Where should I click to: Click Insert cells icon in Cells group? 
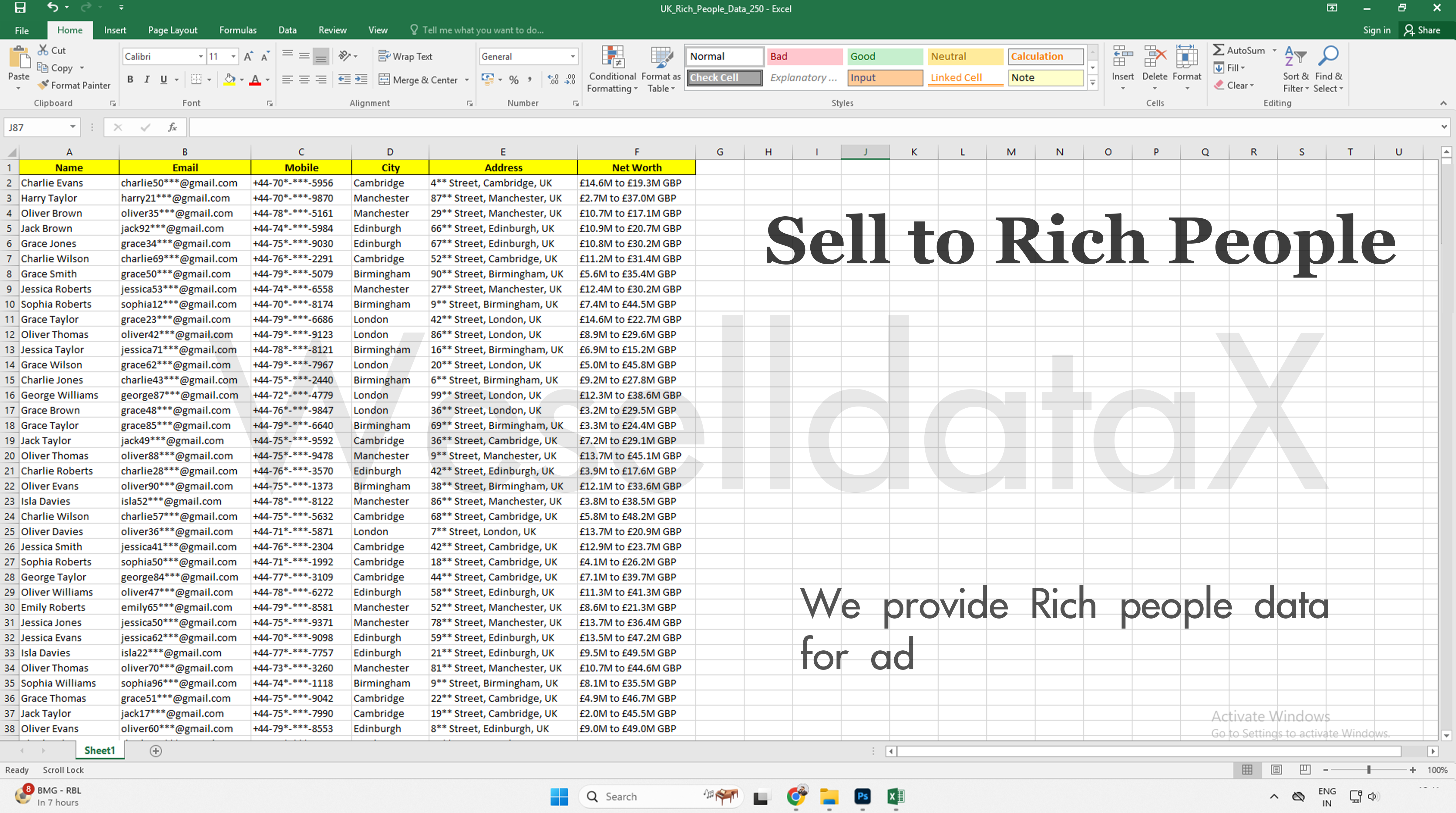click(x=1122, y=57)
